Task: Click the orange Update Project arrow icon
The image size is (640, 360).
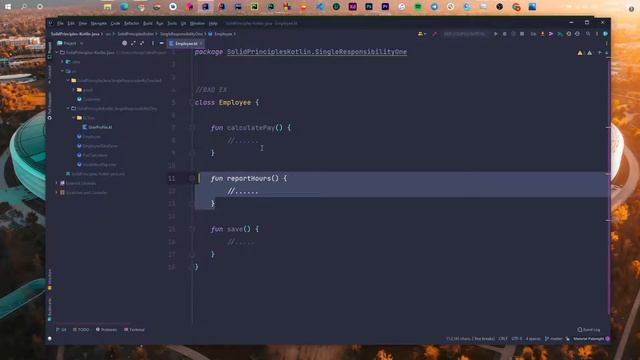Action: click(x=542, y=34)
